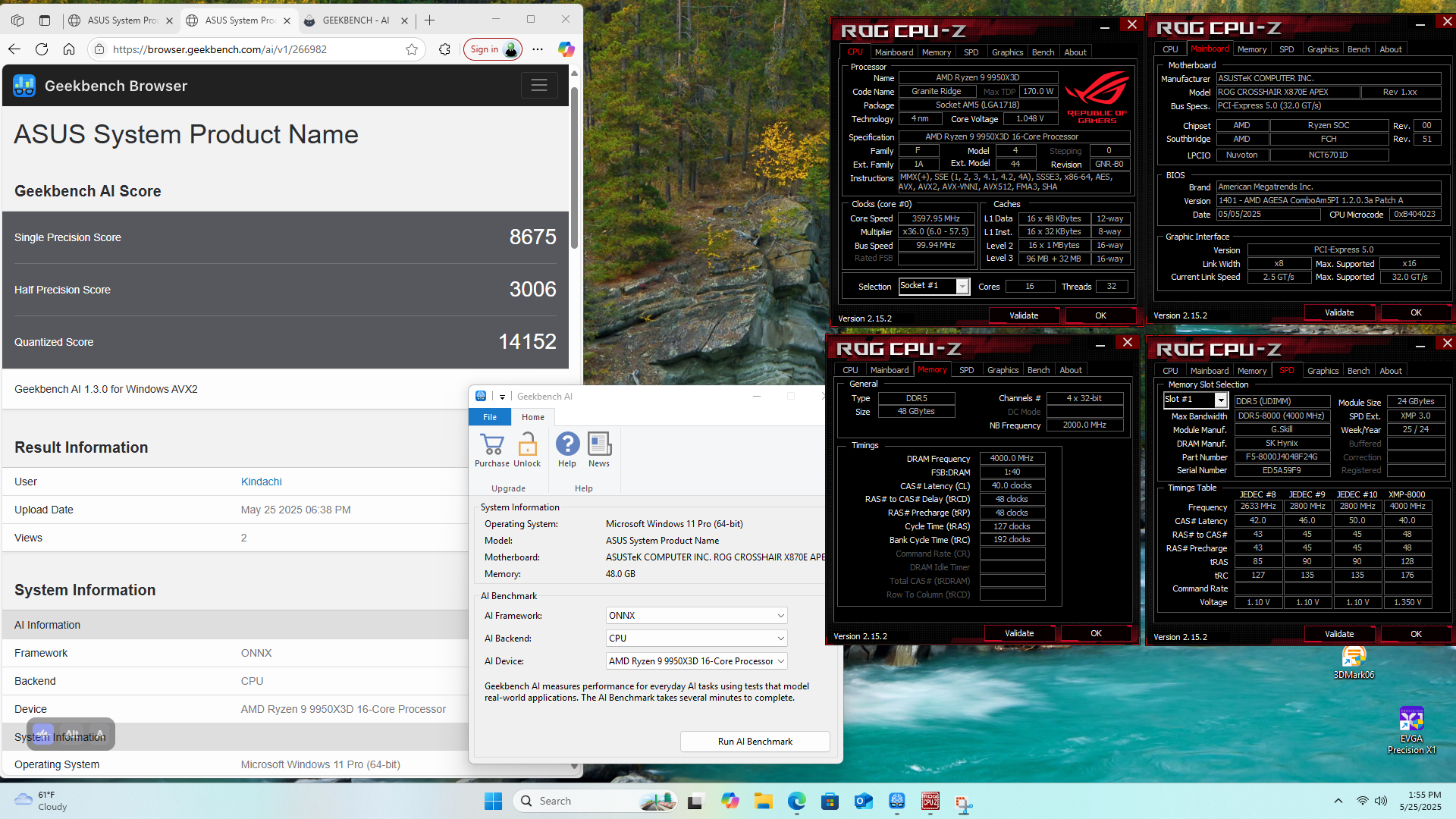This screenshot has height=819, width=1456.
Task: Click Purchase in the Geekbench AI ribbon
Action: click(492, 449)
